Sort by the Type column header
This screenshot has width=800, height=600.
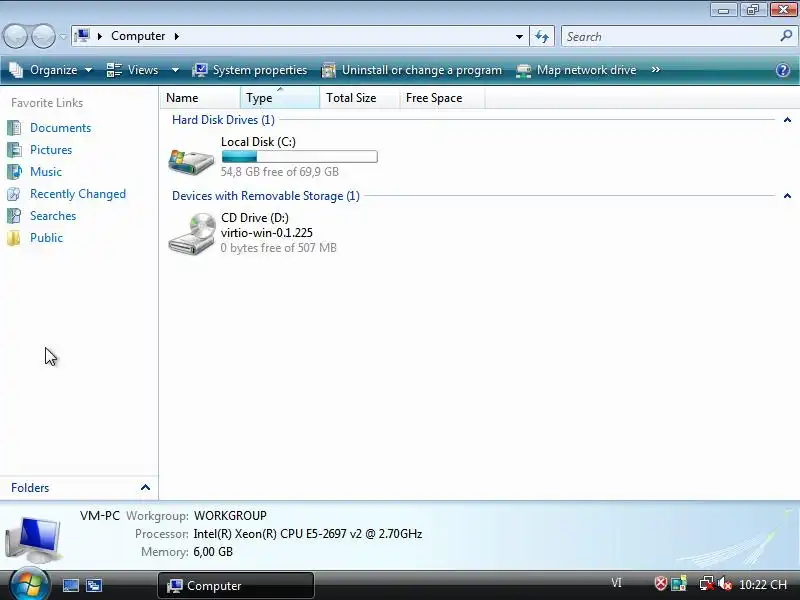pyautogui.click(x=280, y=98)
